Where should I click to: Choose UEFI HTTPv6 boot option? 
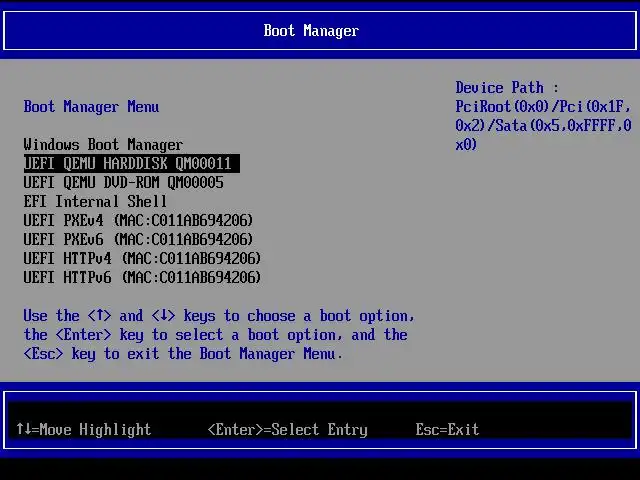142,278
